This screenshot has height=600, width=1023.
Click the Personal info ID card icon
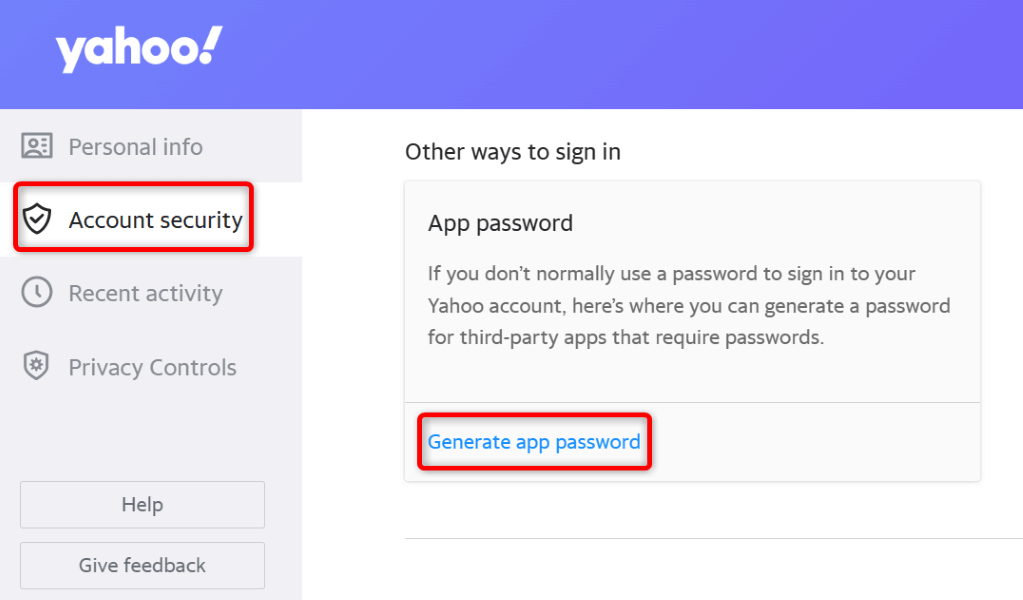pyautogui.click(x=37, y=147)
